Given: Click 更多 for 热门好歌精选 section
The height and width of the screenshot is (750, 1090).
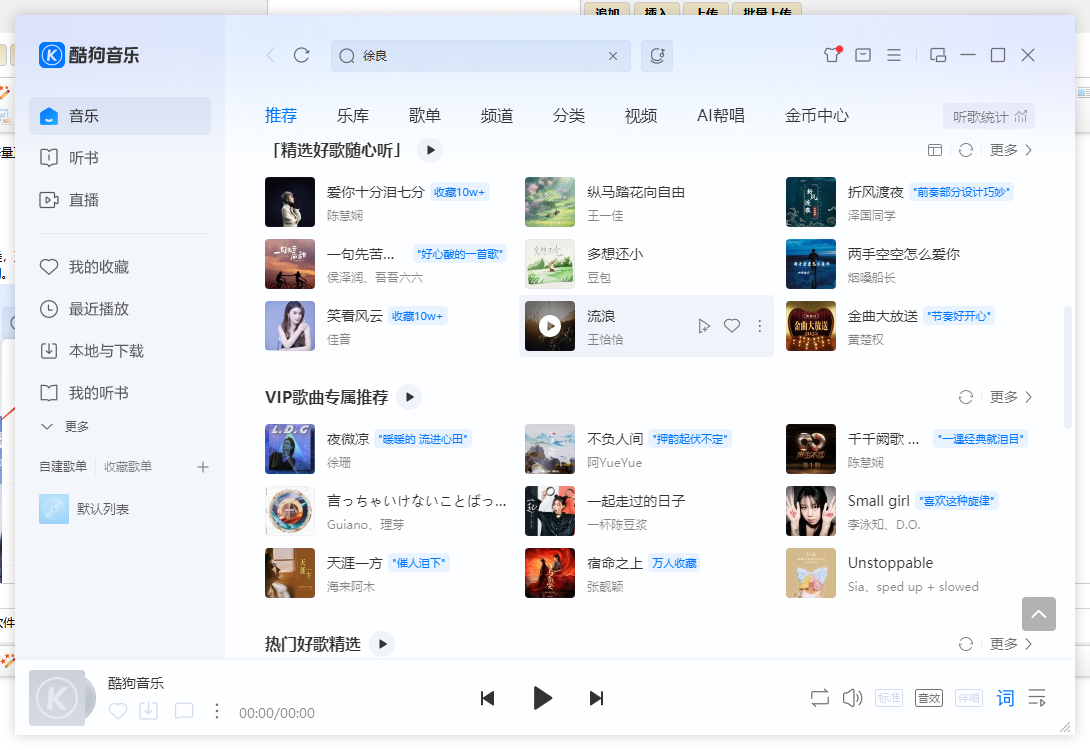Looking at the screenshot, I should pos(1011,644).
